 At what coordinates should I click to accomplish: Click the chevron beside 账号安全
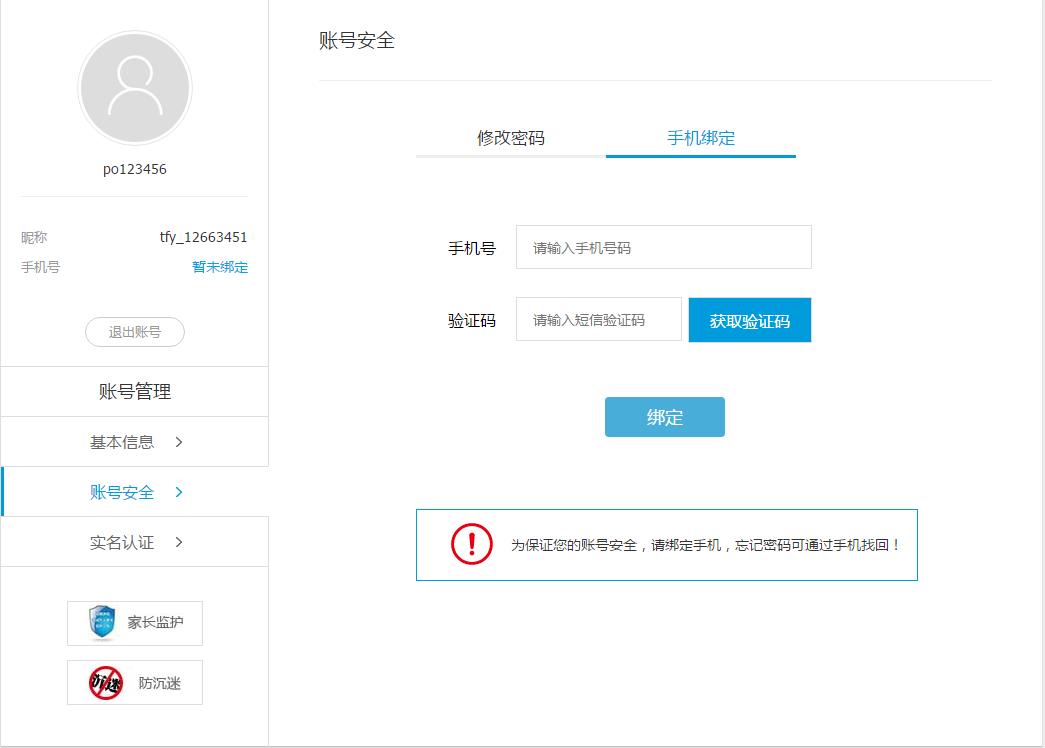coord(179,492)
